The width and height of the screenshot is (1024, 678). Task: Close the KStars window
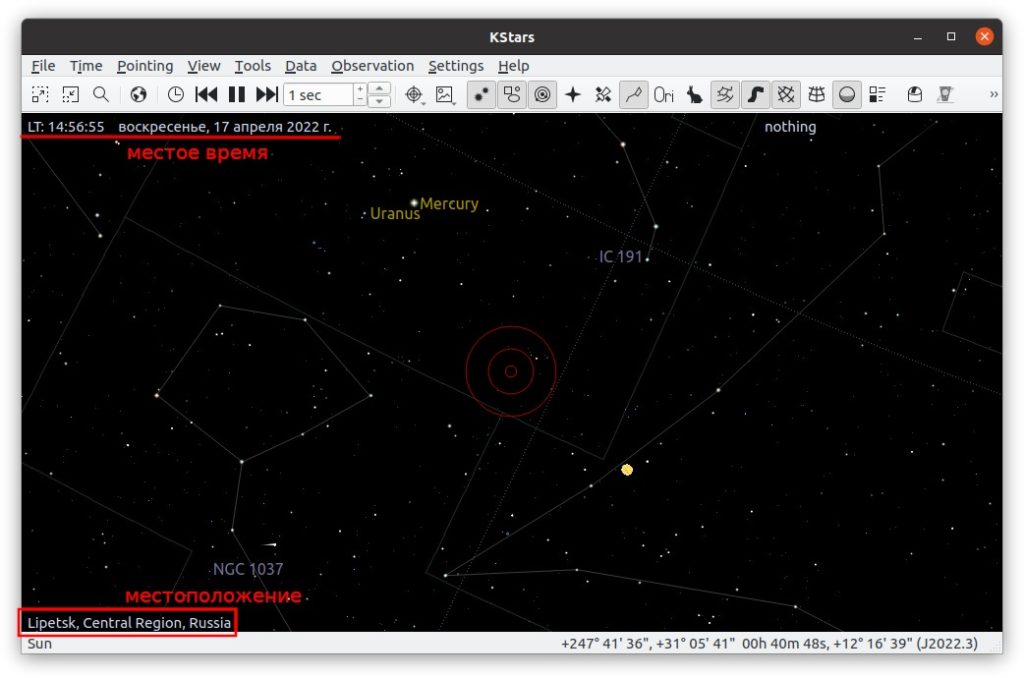[984, 37]
